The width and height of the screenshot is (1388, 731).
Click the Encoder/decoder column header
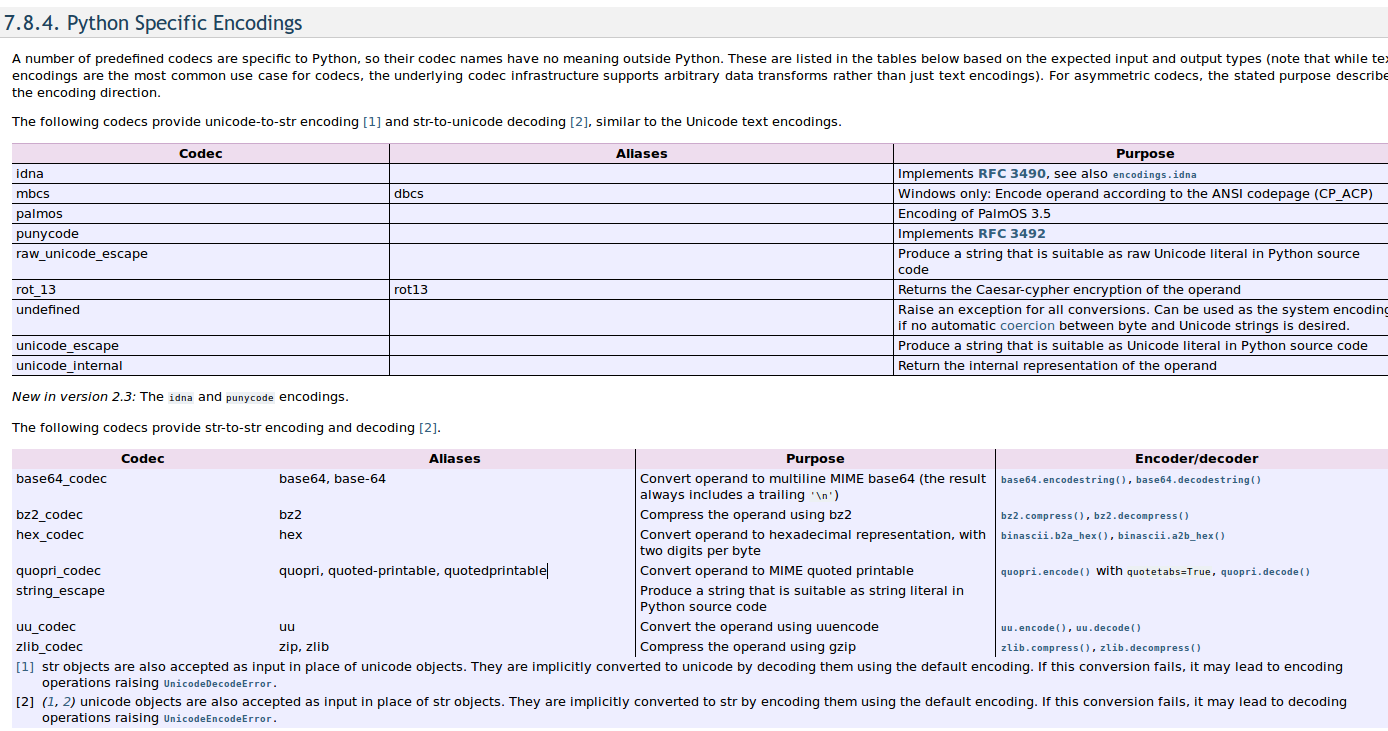[1196, 459]
